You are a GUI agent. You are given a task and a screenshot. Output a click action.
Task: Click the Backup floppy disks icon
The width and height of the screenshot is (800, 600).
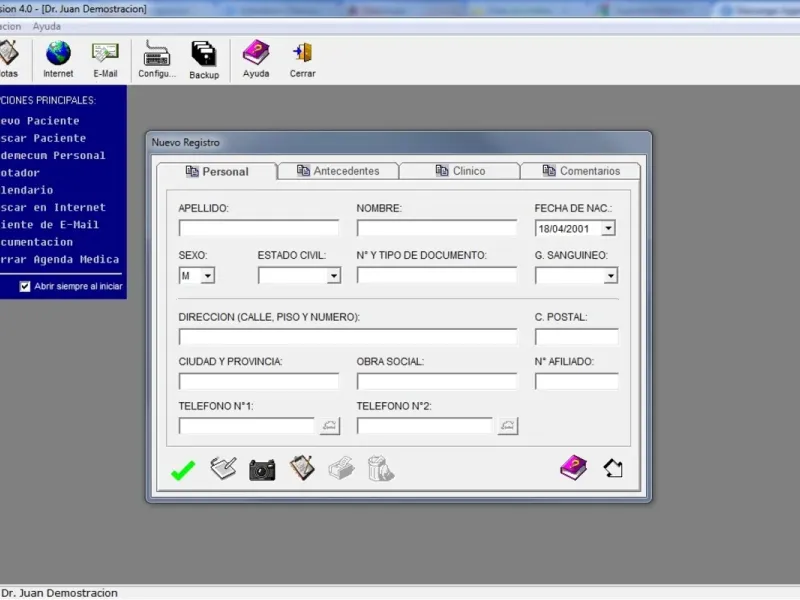(x=204, y=55)
